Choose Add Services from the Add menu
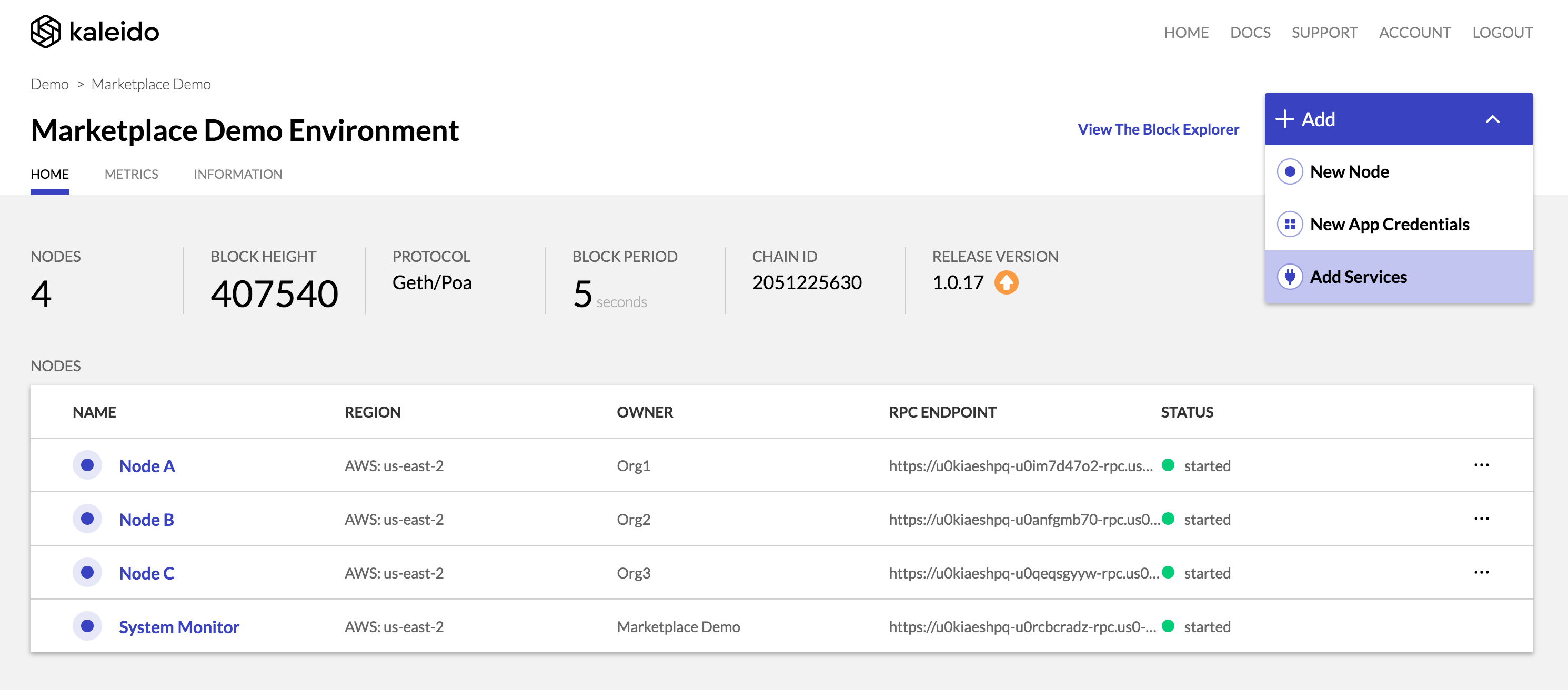 pos(1398,277)
